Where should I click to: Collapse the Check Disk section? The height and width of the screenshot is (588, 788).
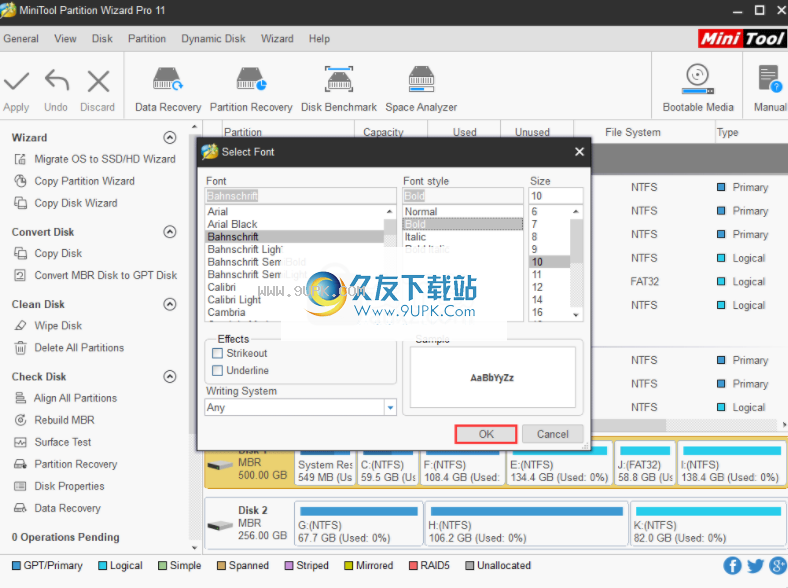click(170, 376)
